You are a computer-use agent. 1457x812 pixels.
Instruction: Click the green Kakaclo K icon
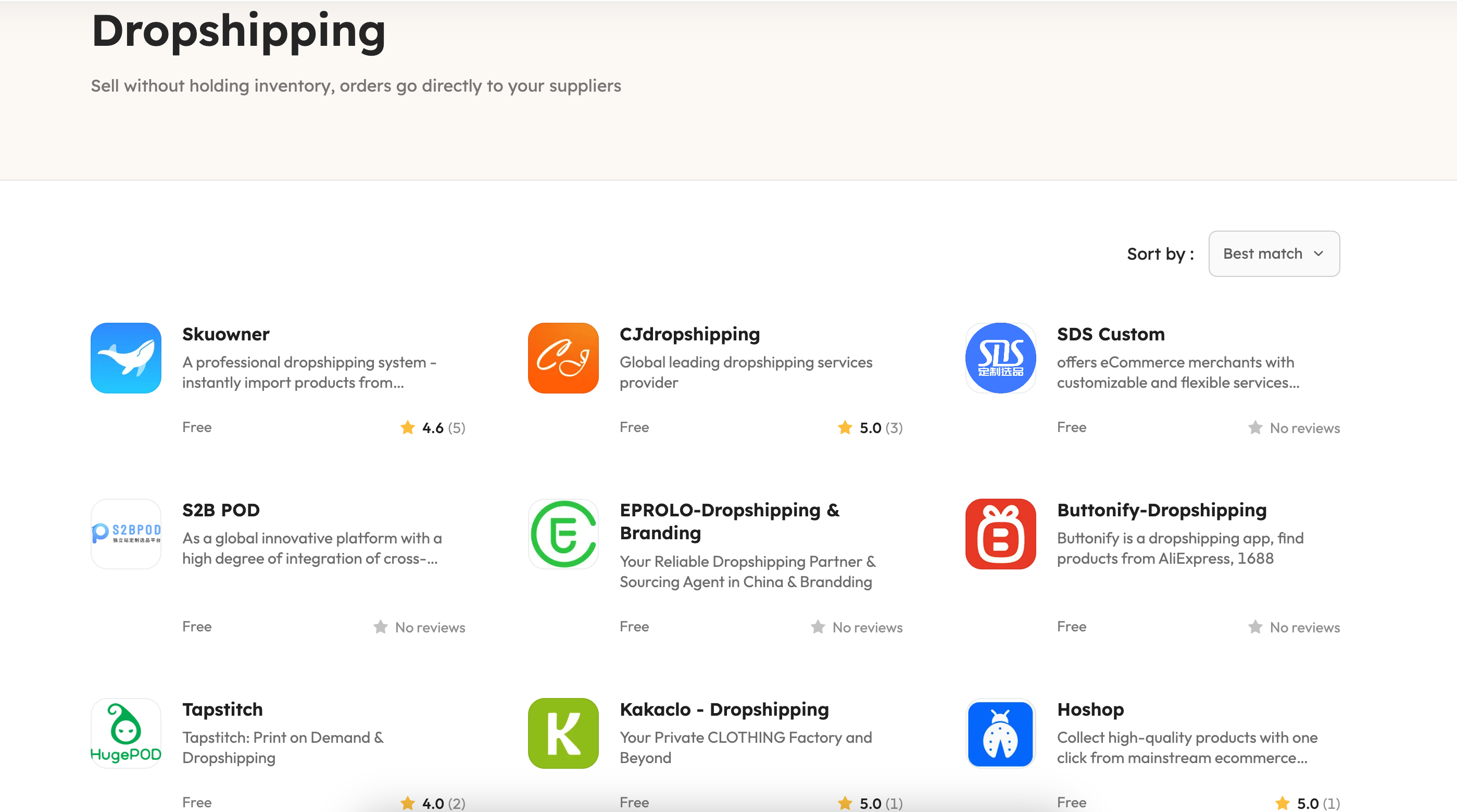563,733
